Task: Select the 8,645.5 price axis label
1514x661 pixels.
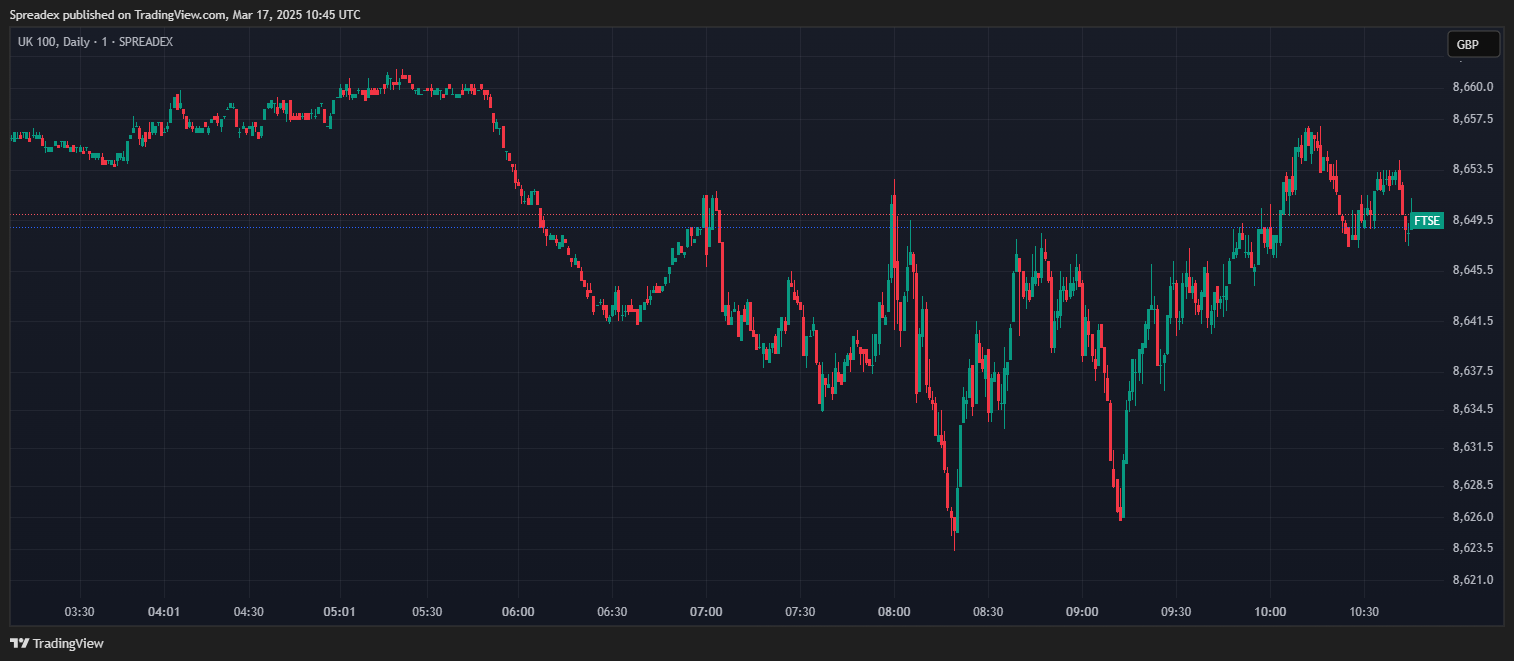Action: [x=1473, y=270]
